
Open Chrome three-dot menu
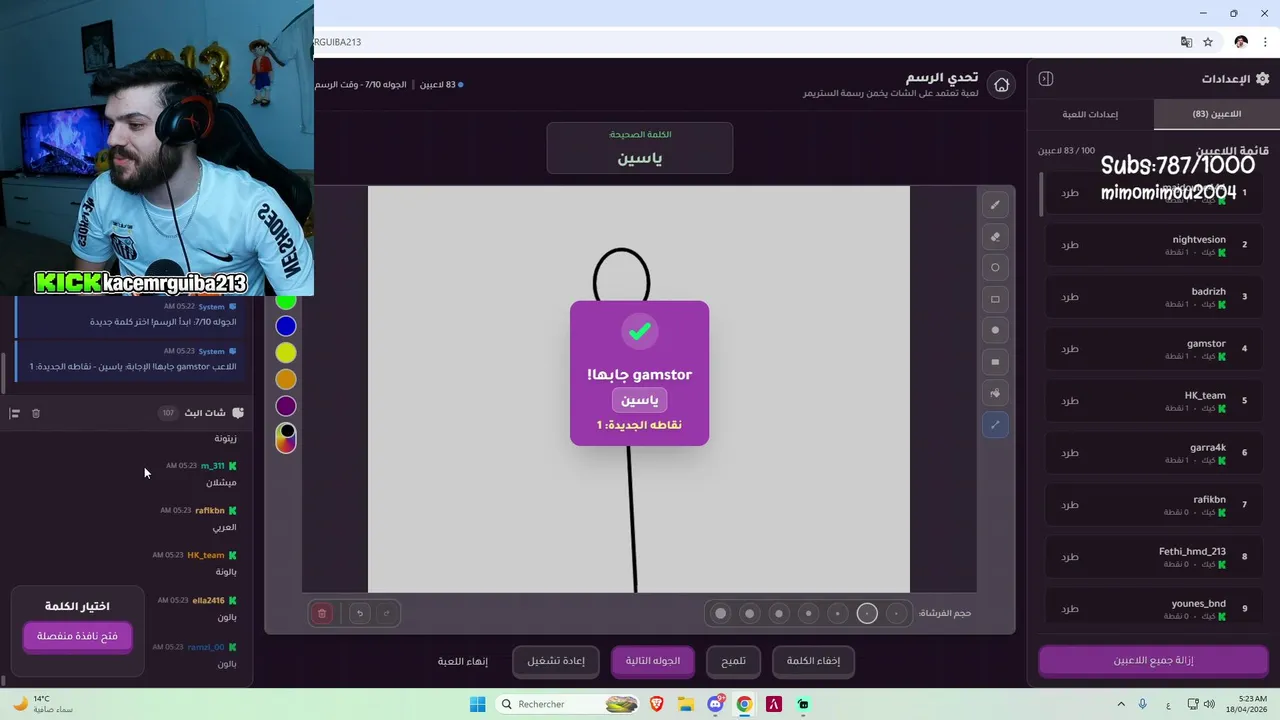(1265, 42)
